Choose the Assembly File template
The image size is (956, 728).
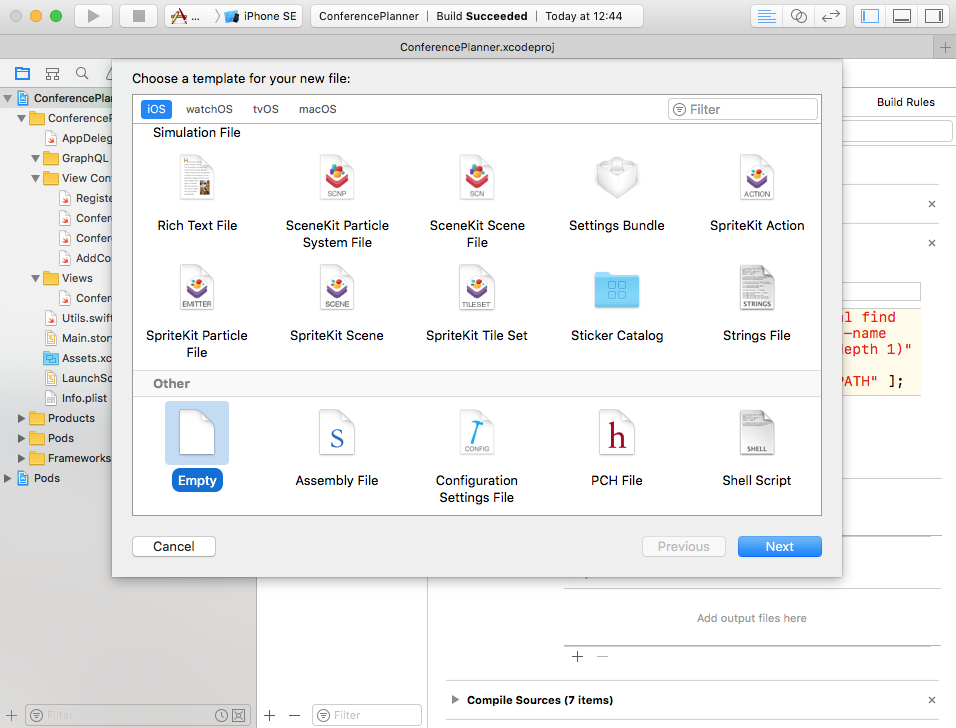[x=337, y=448]
